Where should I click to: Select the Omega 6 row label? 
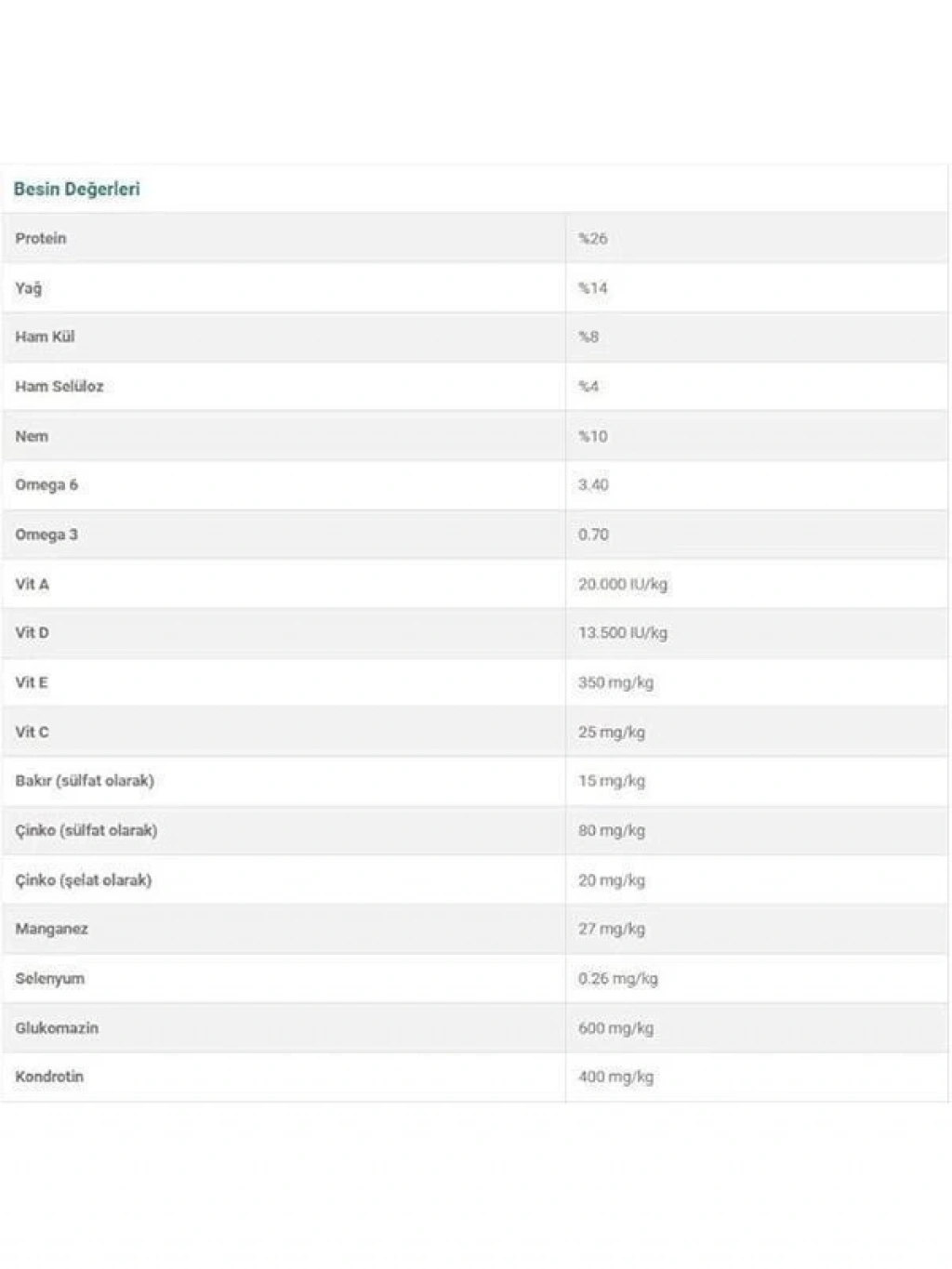pos(46,484)
